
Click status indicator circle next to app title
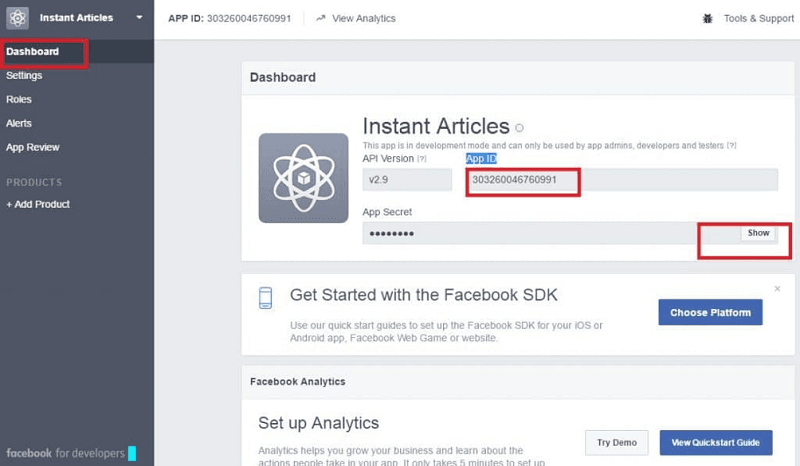point(519,128)
